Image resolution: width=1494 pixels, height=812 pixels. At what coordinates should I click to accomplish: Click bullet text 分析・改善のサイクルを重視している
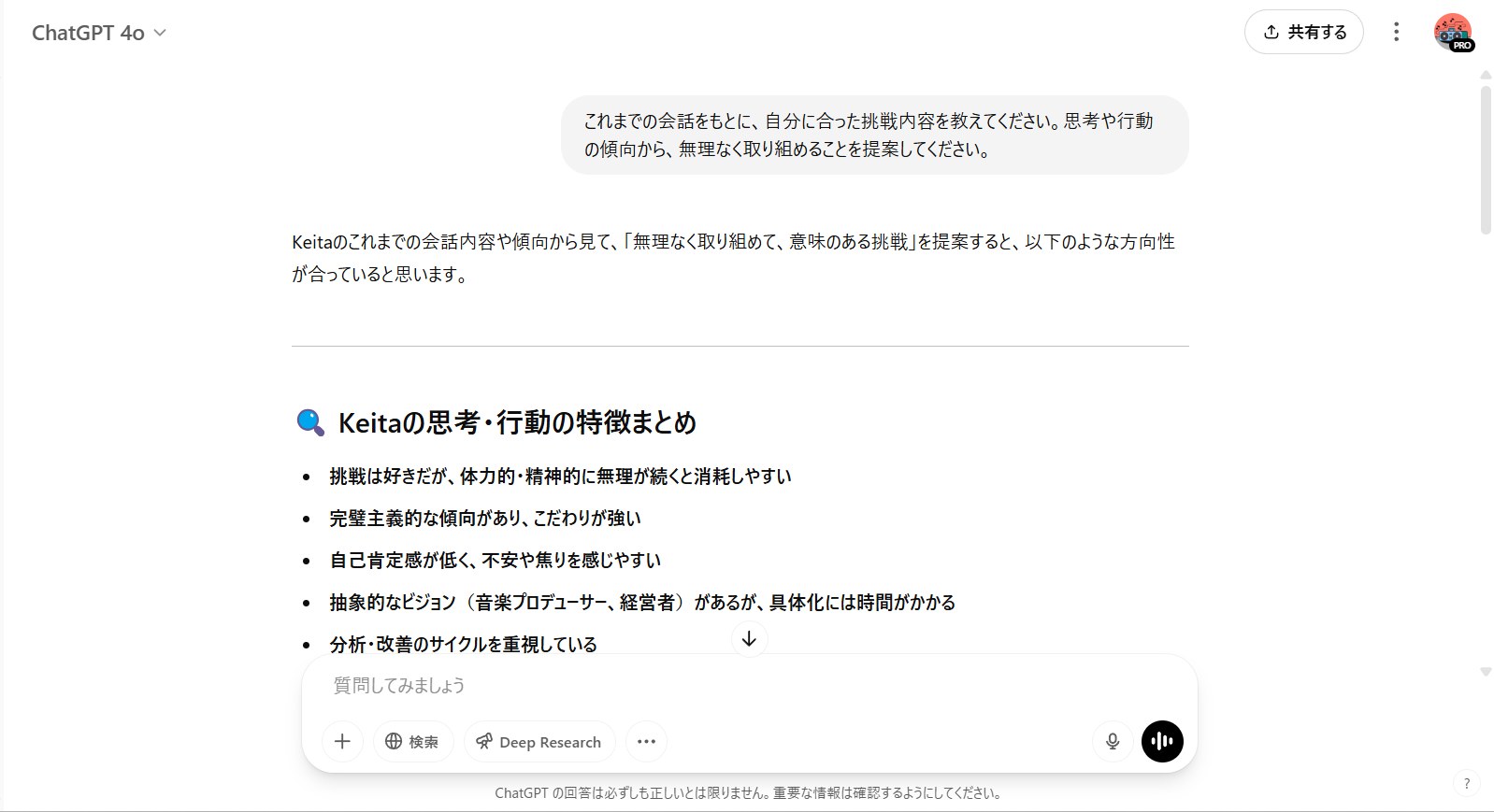tap(463, 644)
